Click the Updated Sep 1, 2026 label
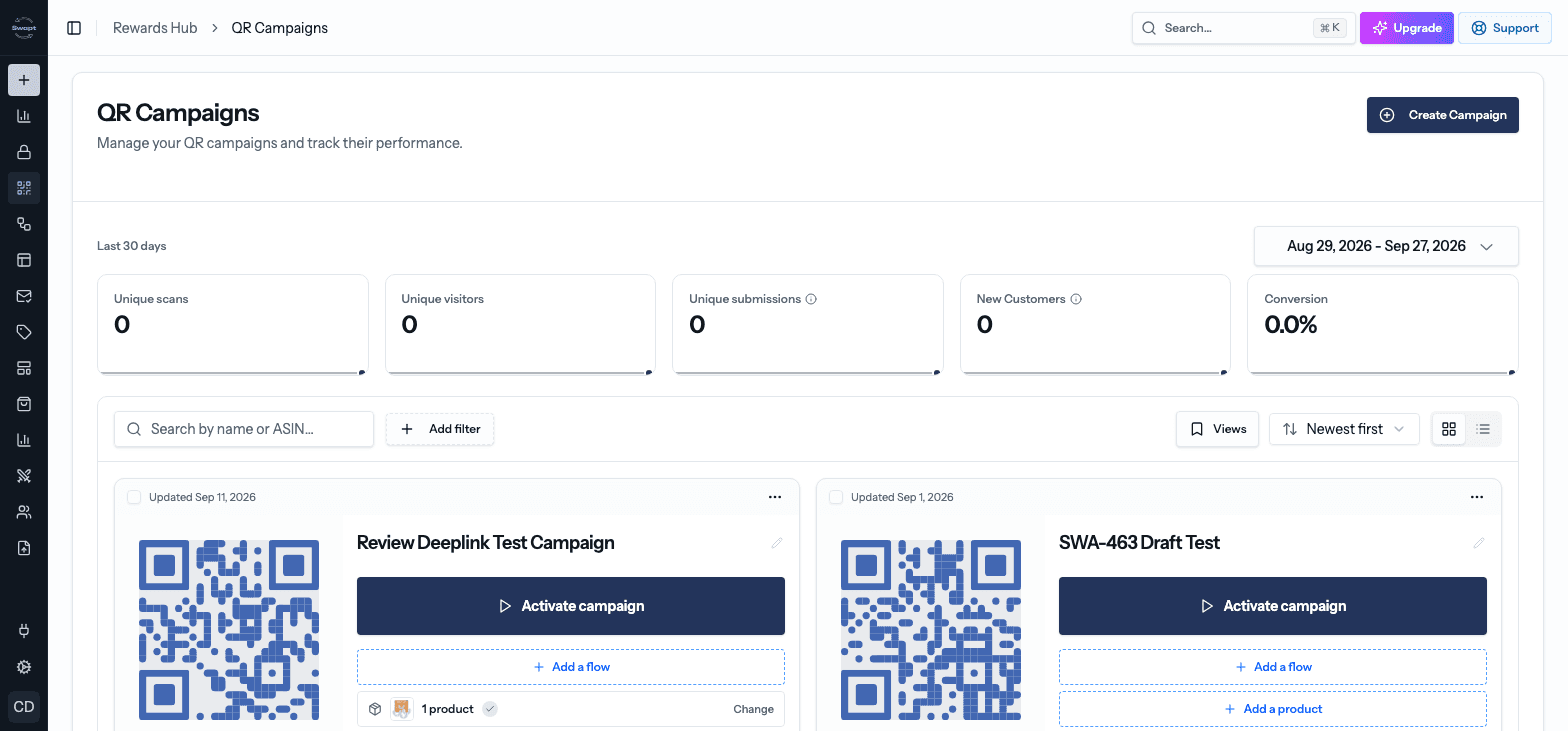Image resolution: width=1568 pixels, height=731 pixels. 902,497
